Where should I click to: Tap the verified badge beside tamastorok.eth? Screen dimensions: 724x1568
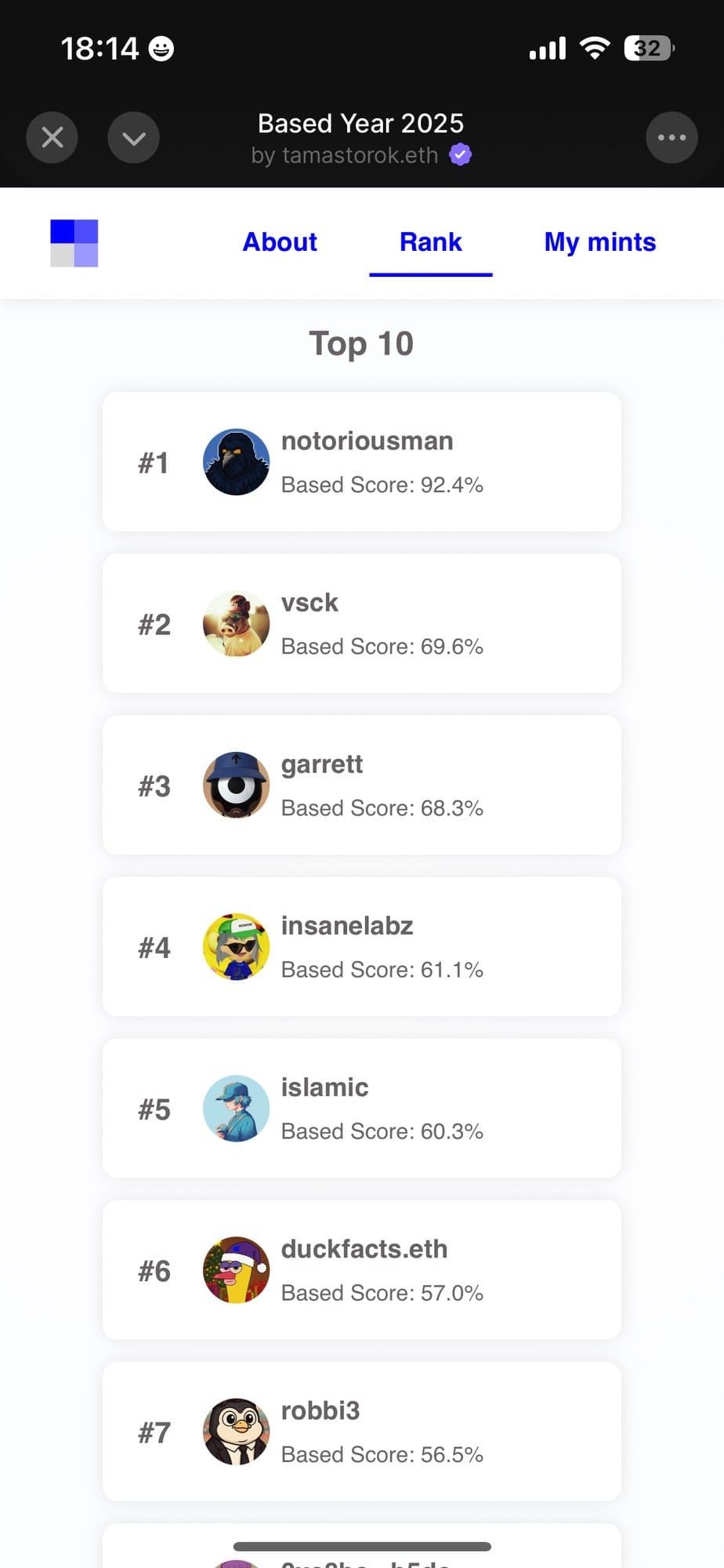460,155
